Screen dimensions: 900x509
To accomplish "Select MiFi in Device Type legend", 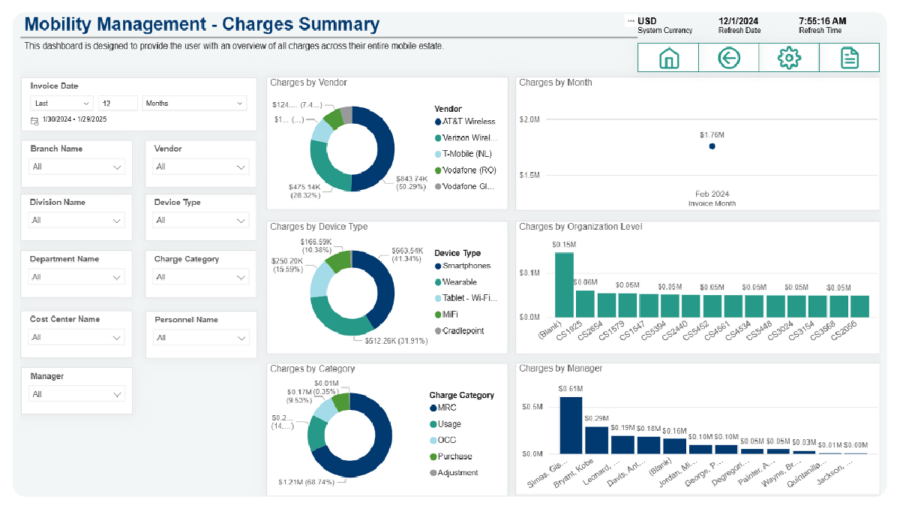I will pos(447,314).
